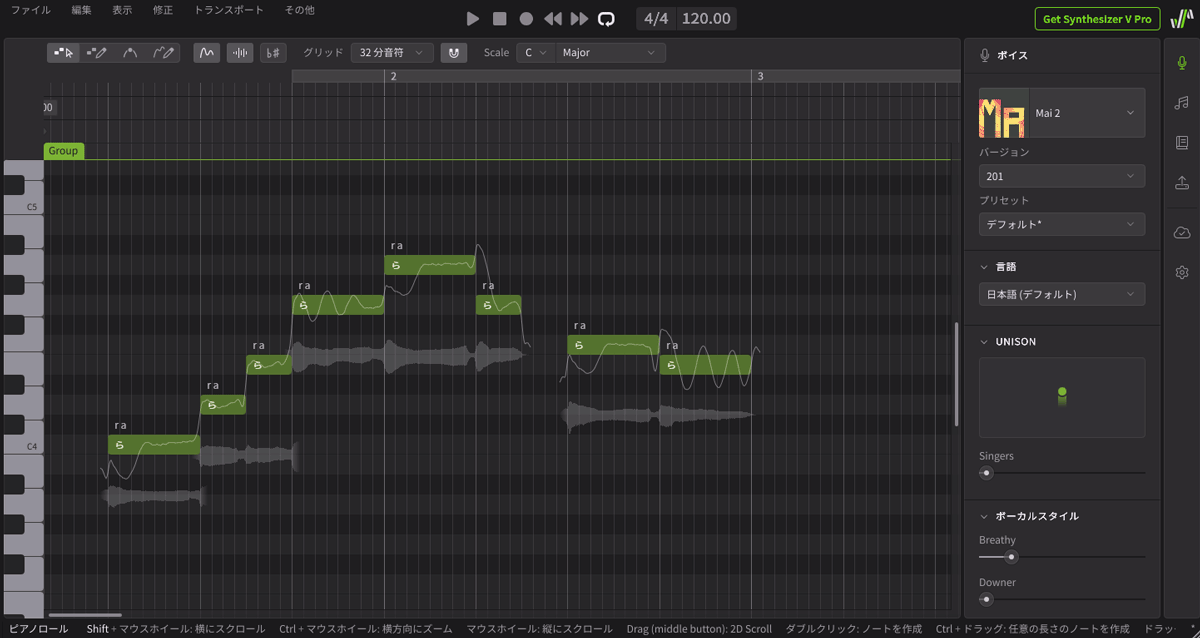This screenshot has width=1200, height=638.
Task: Select the last ra note on the right
Action: coord(705,365)
